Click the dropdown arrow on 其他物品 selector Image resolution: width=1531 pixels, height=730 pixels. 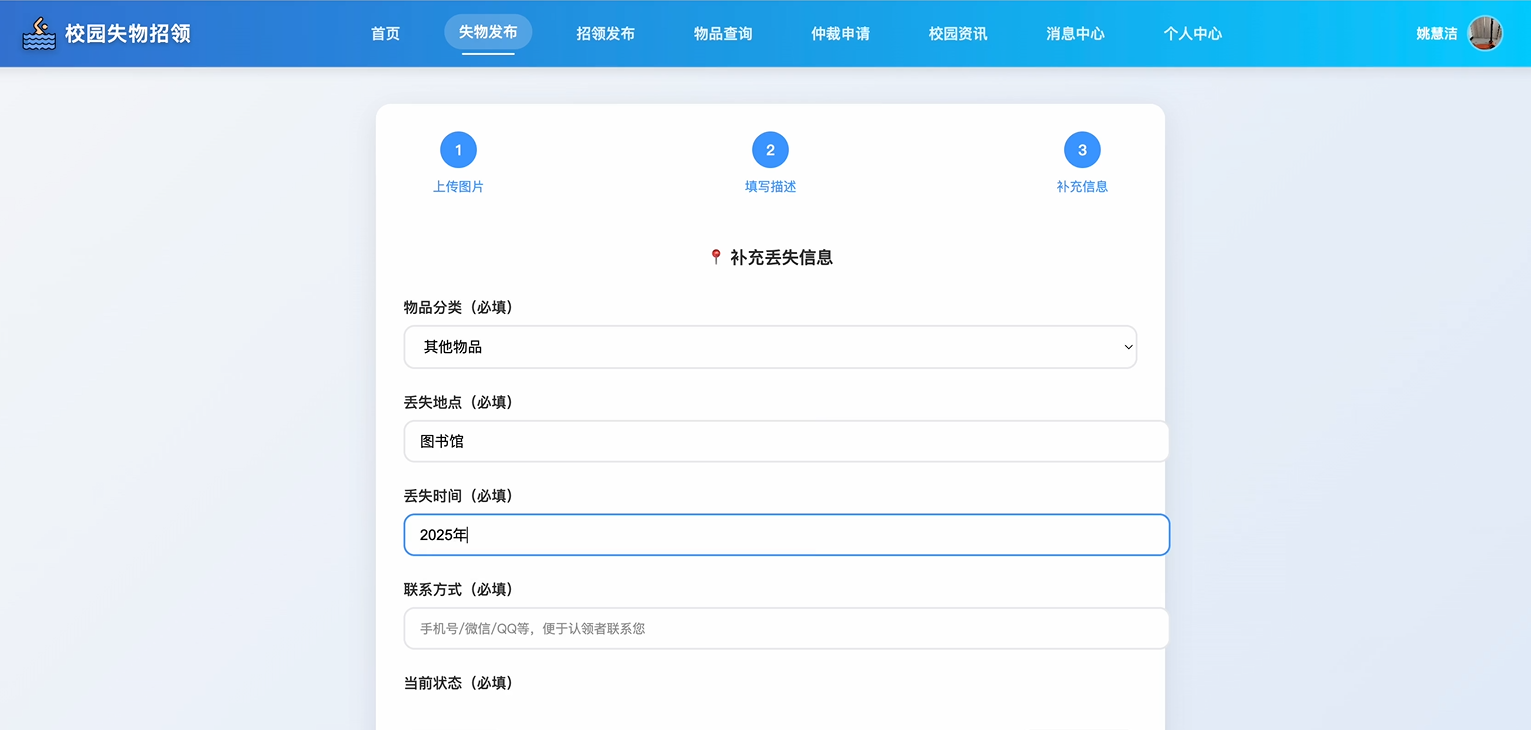[x=1129, y=347]
